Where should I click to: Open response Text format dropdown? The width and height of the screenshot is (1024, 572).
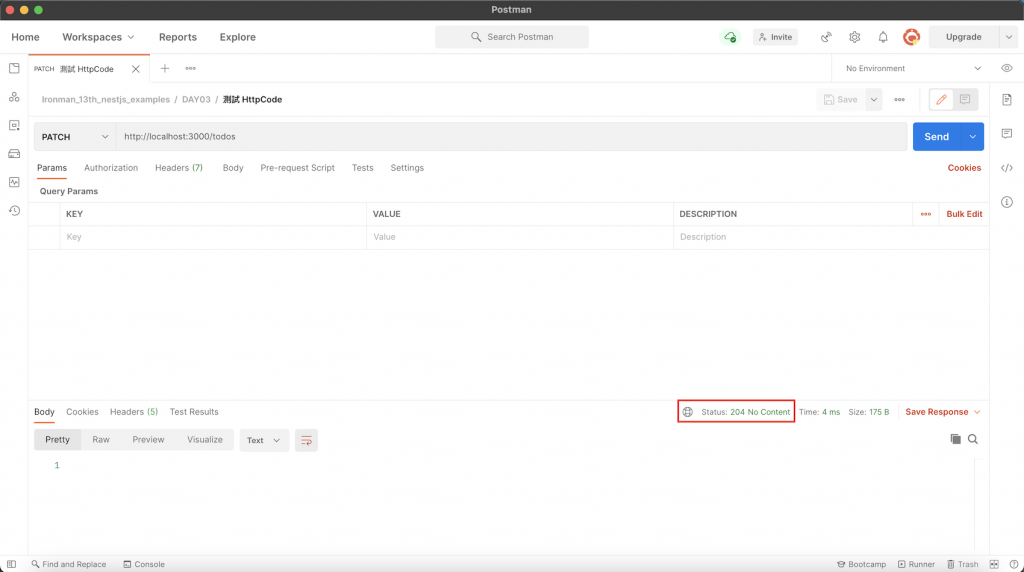pos(264,441)
